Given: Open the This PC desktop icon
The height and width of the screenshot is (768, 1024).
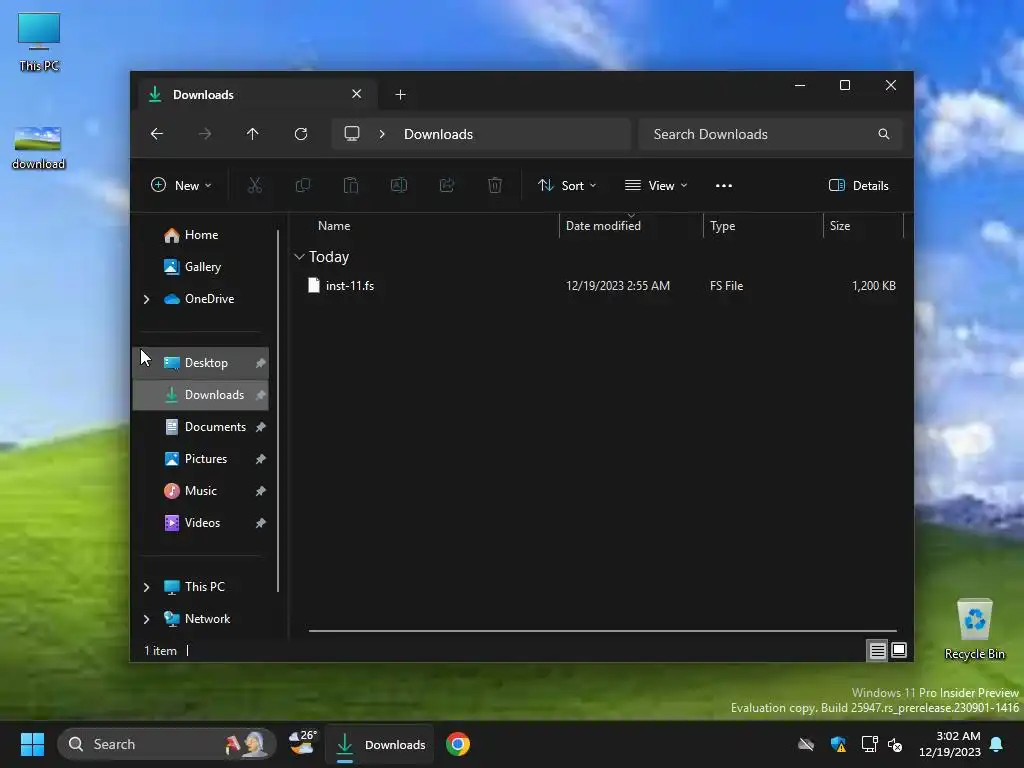Looking at the screenshot, I should click(x=39, y=42).
